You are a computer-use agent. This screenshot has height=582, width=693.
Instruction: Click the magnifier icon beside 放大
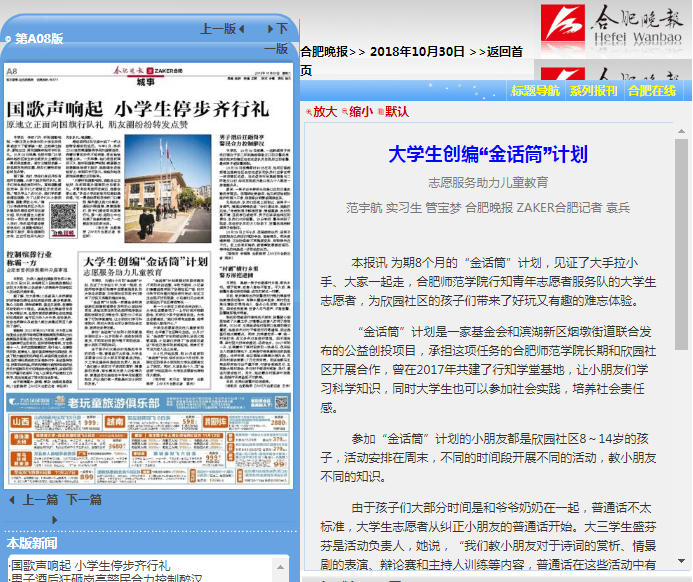[x=308, y=112]
